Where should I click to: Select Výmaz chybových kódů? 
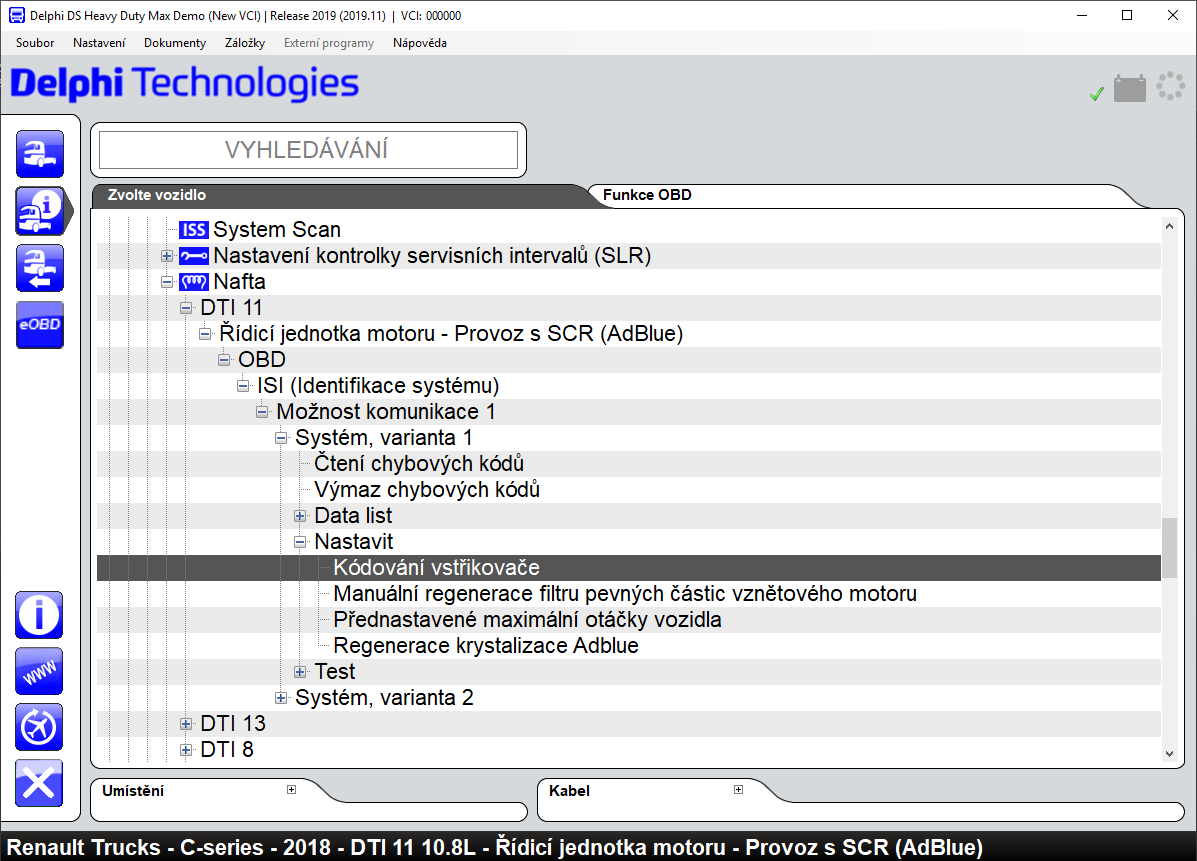428,489
